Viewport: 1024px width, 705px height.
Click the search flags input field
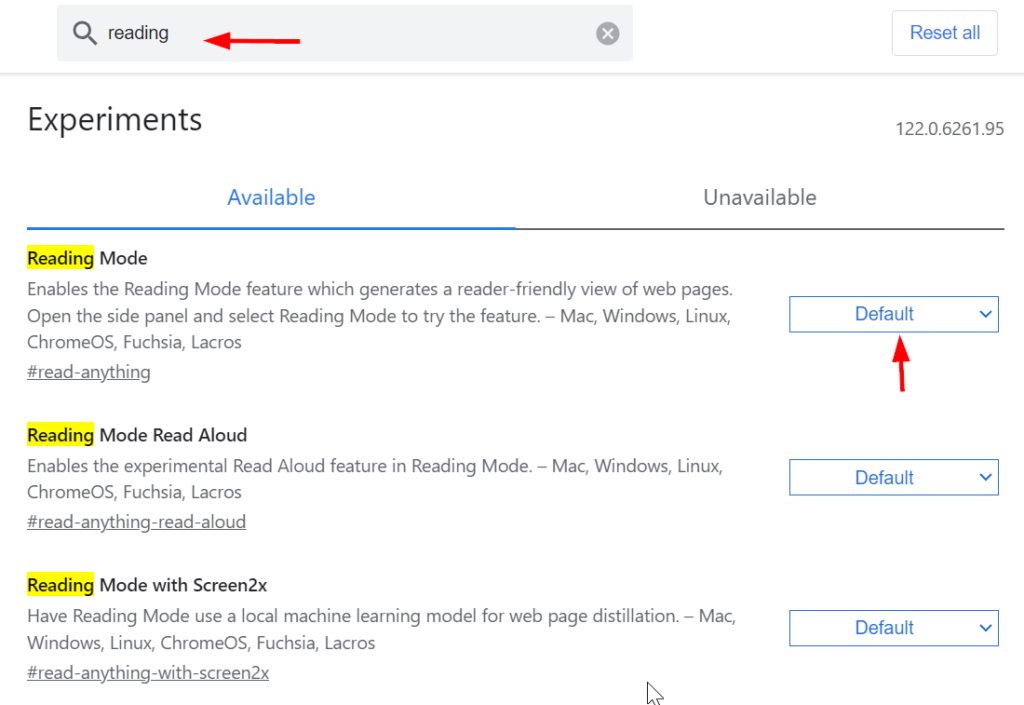point(345,33)
